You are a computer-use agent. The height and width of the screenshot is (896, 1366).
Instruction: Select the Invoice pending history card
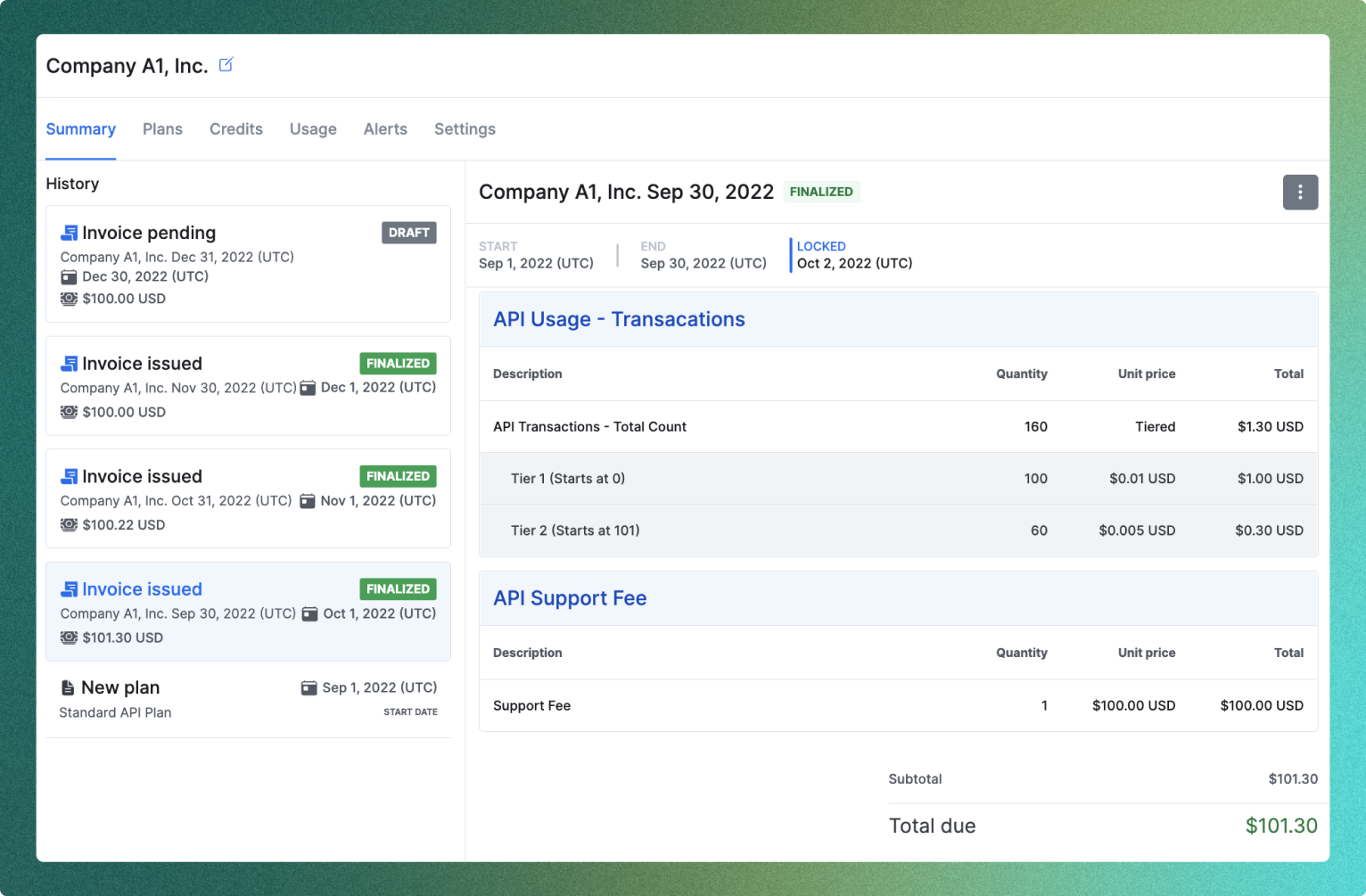pos(248,264)
